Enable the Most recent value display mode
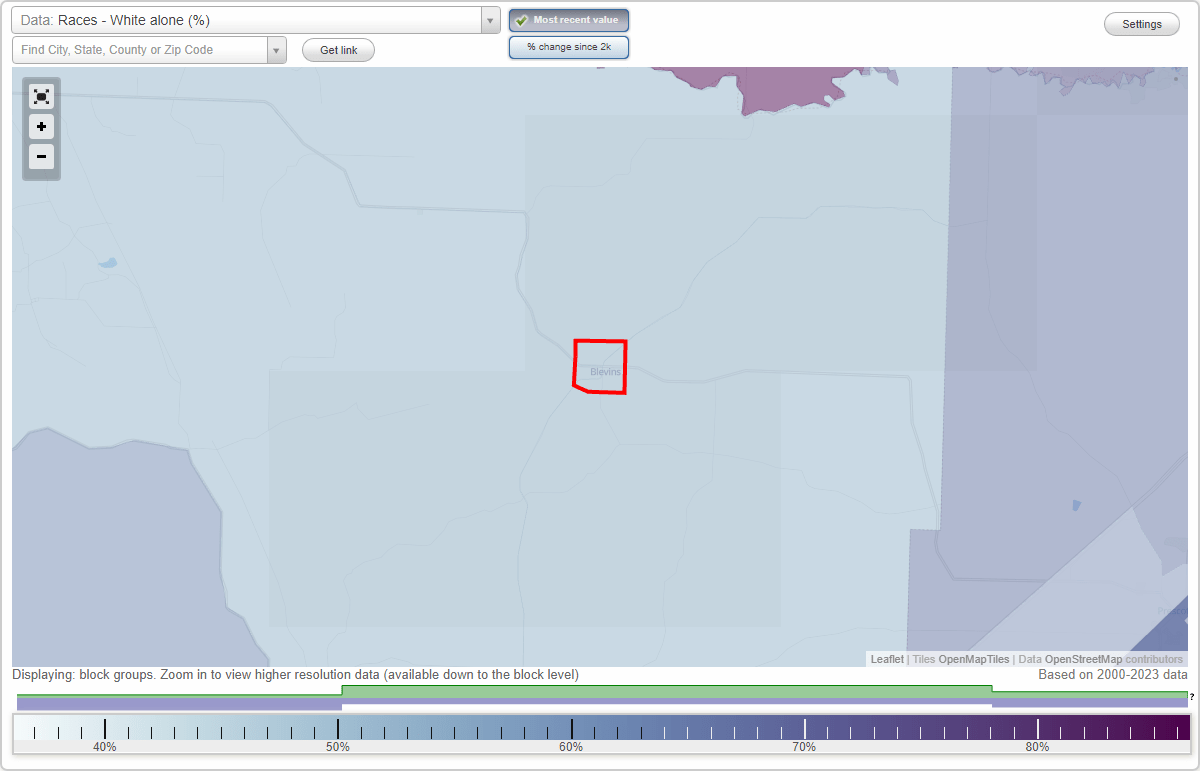Image resolution: width=1200 pixels, height=771 pixels. (569, 19)
